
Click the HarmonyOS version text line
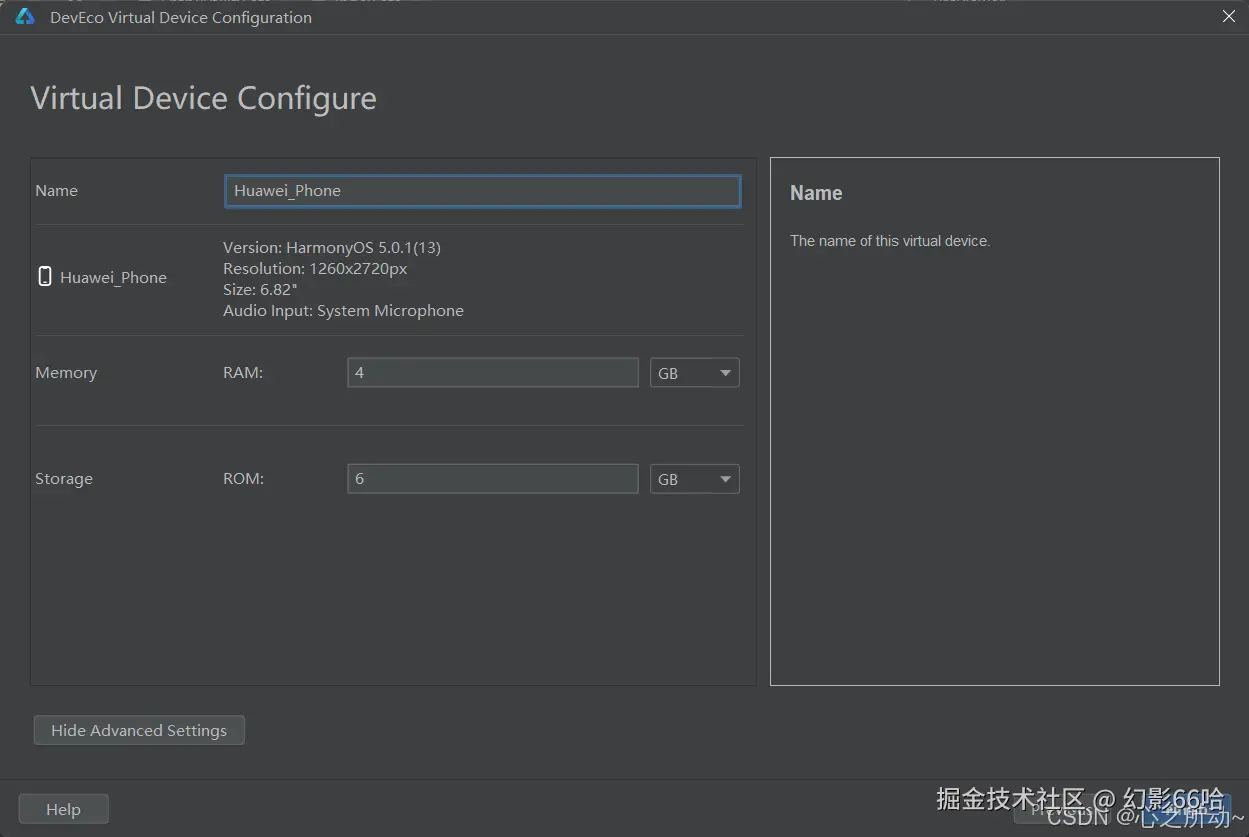point(331,247)
